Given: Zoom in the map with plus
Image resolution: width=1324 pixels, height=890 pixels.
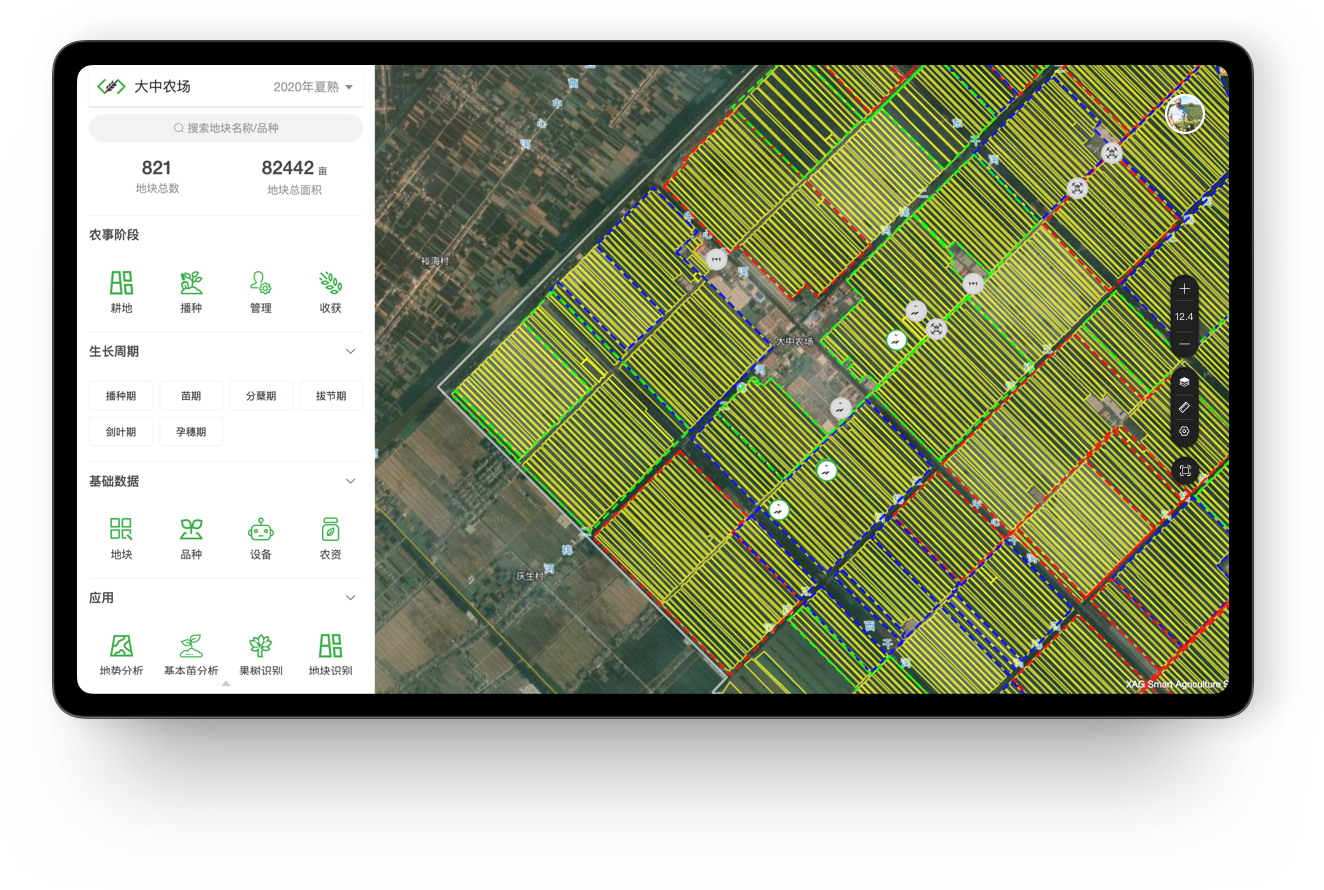Looking at the screenshot, I should (1184, 289).
